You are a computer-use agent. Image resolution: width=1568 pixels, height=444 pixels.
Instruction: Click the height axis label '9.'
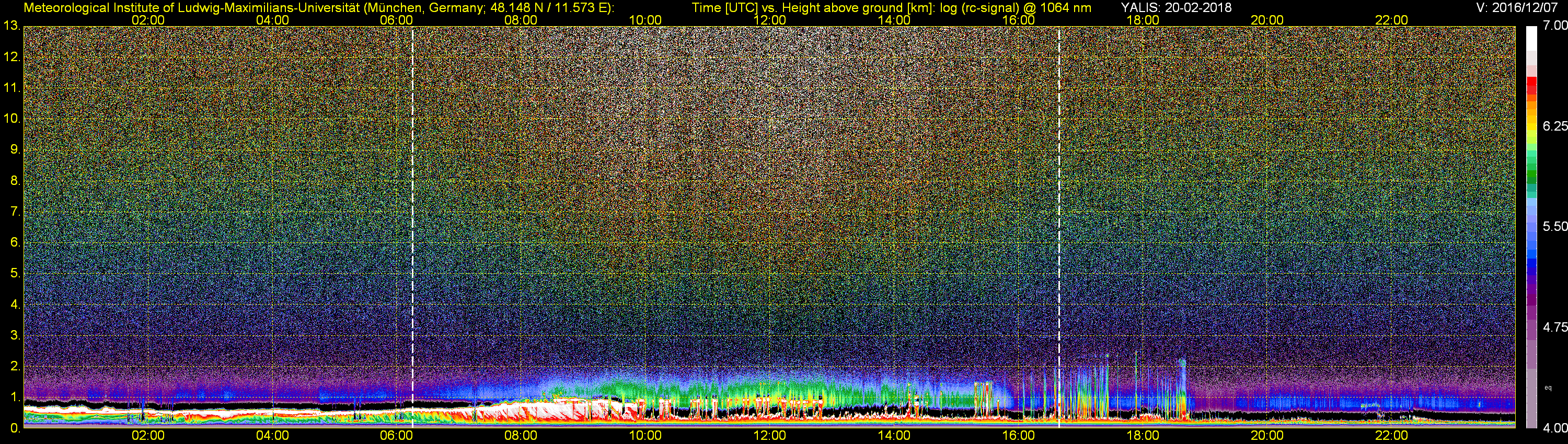pyautogui.click(x=15, y=149)
